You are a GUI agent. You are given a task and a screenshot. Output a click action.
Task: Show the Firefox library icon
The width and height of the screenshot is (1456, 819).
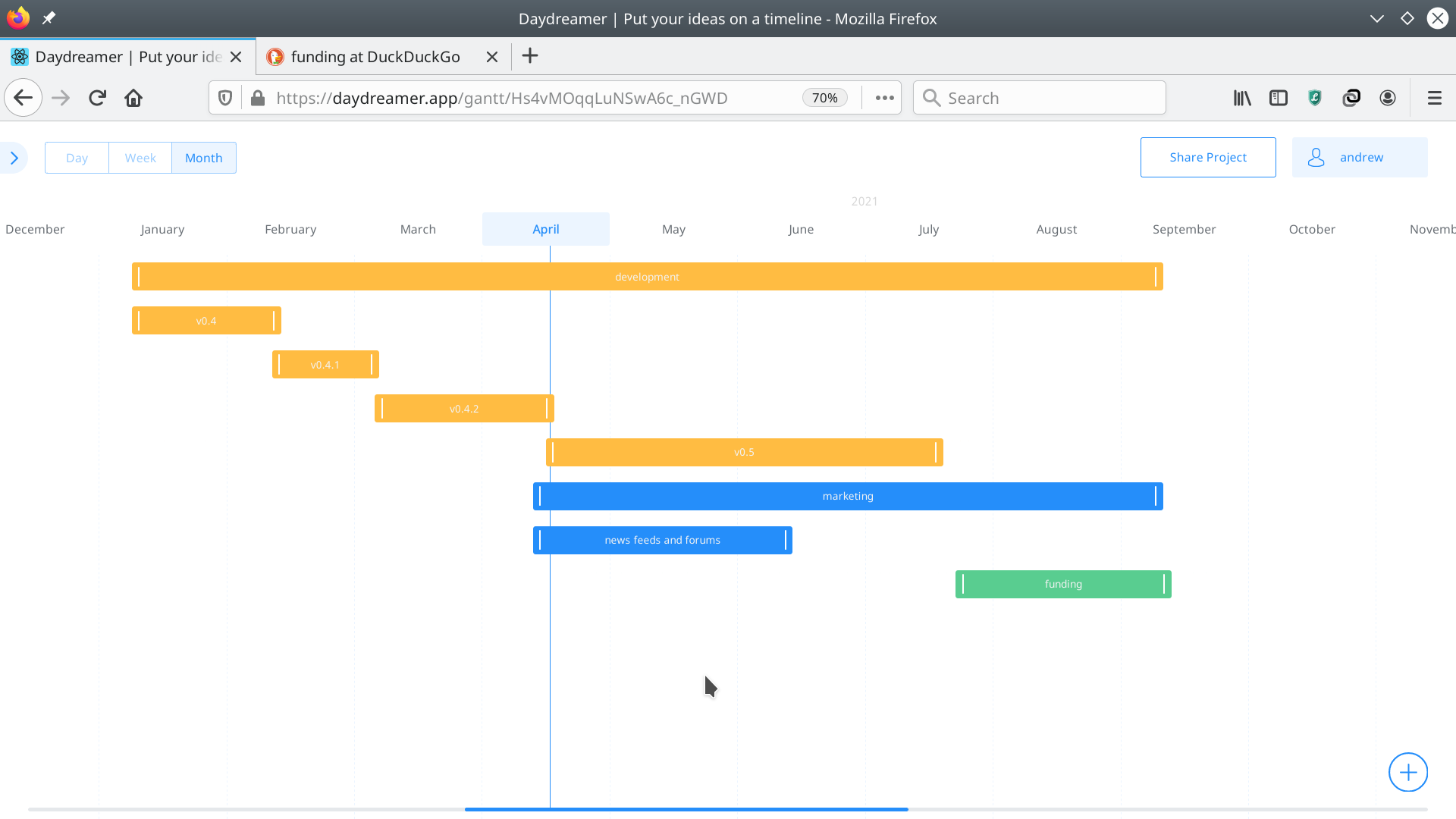click(1242, 98)
